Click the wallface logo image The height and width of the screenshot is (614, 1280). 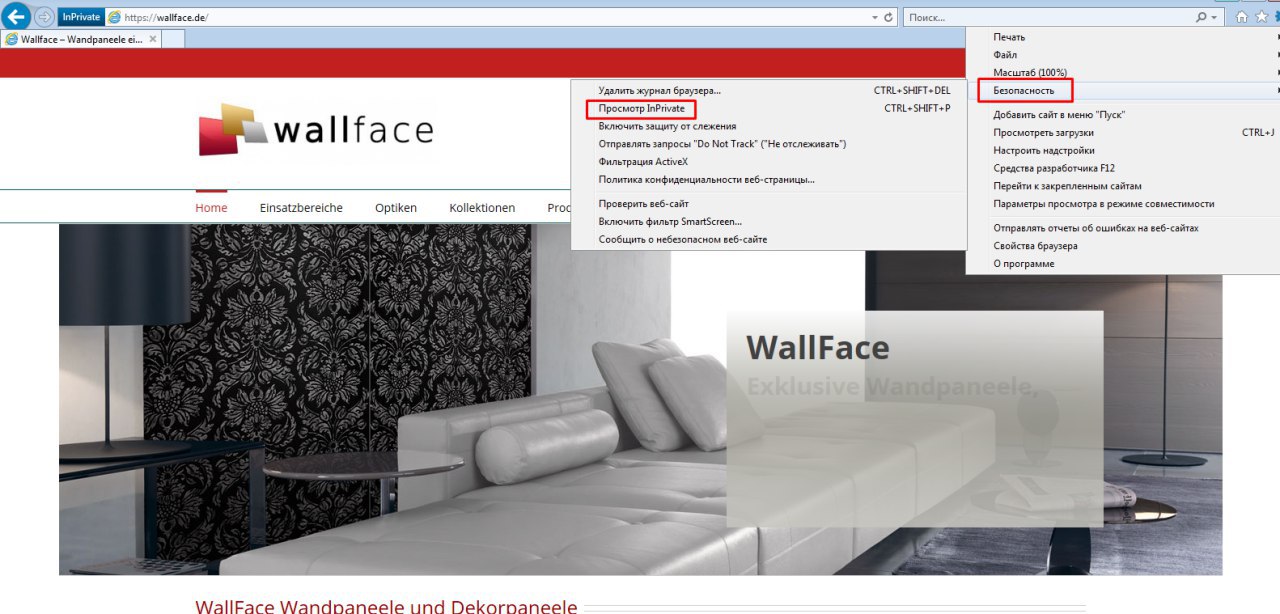point(316,129)
